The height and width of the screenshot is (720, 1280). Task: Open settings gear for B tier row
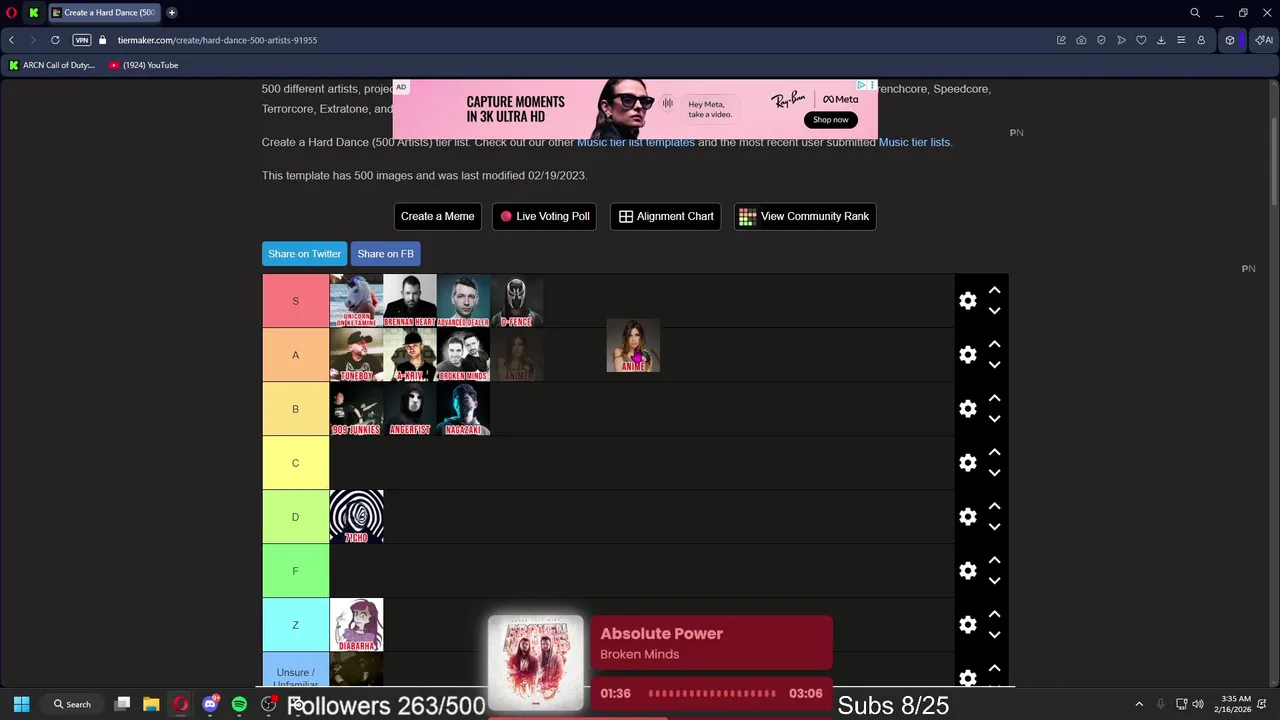(x=968, y=409)
